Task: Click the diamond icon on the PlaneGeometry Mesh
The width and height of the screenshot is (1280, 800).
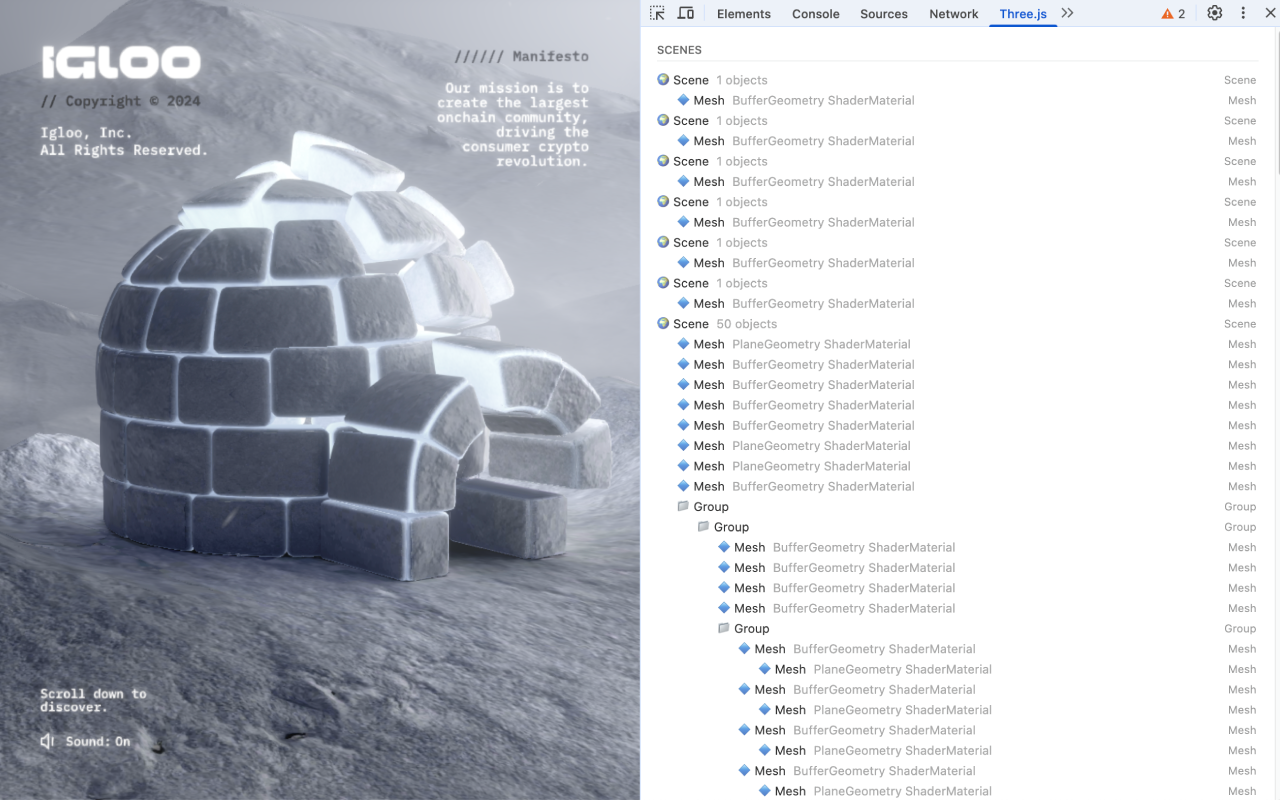Action: pos(686,344)
